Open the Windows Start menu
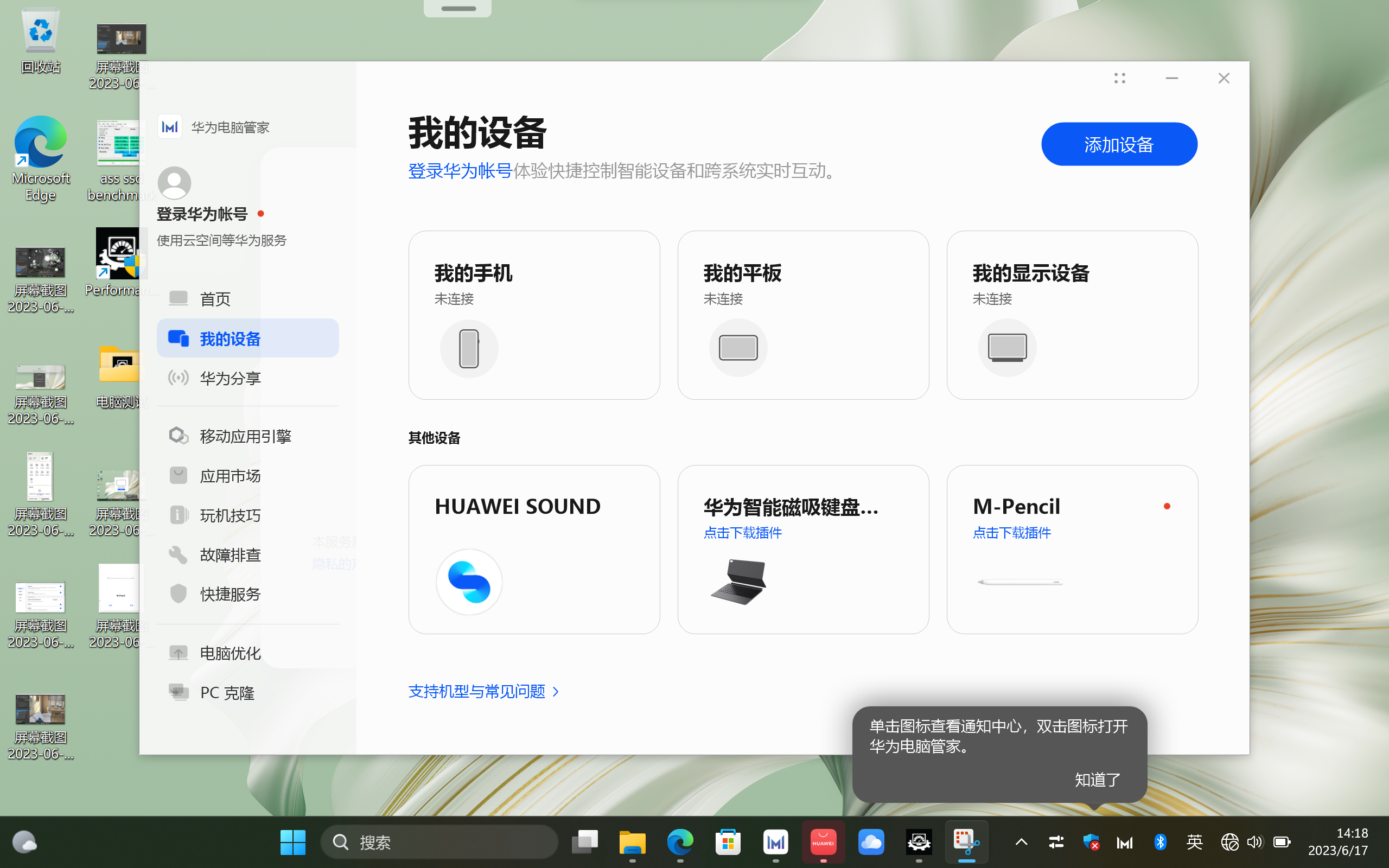 tap(293, 842)
